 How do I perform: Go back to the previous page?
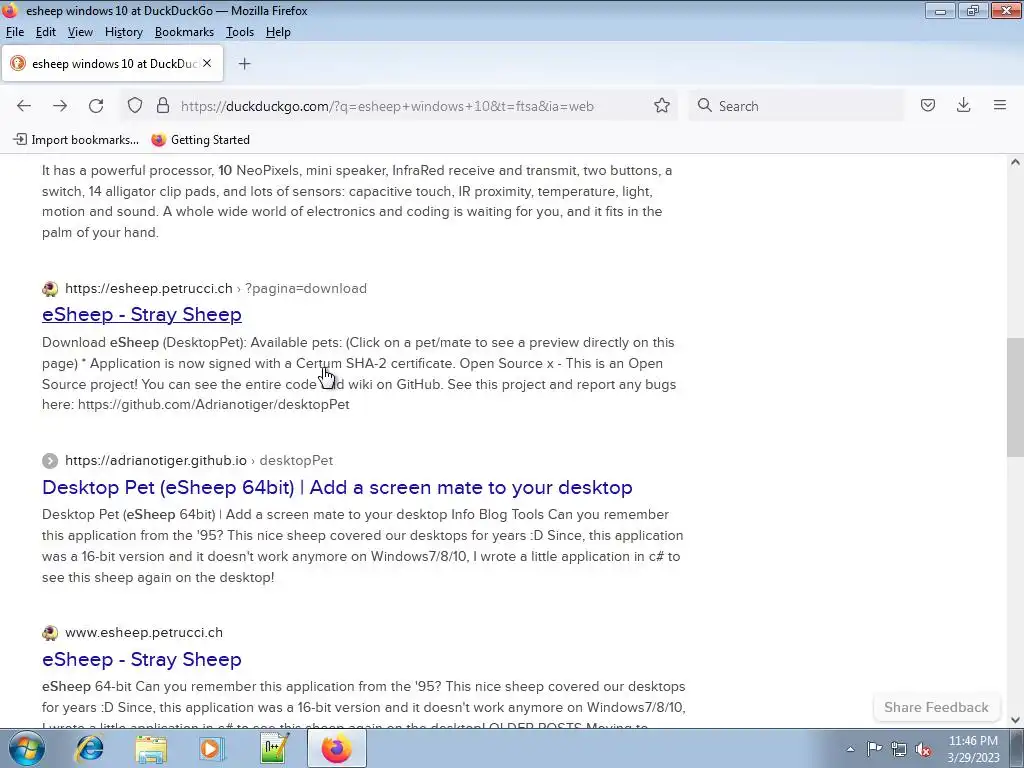click(24, 106)
